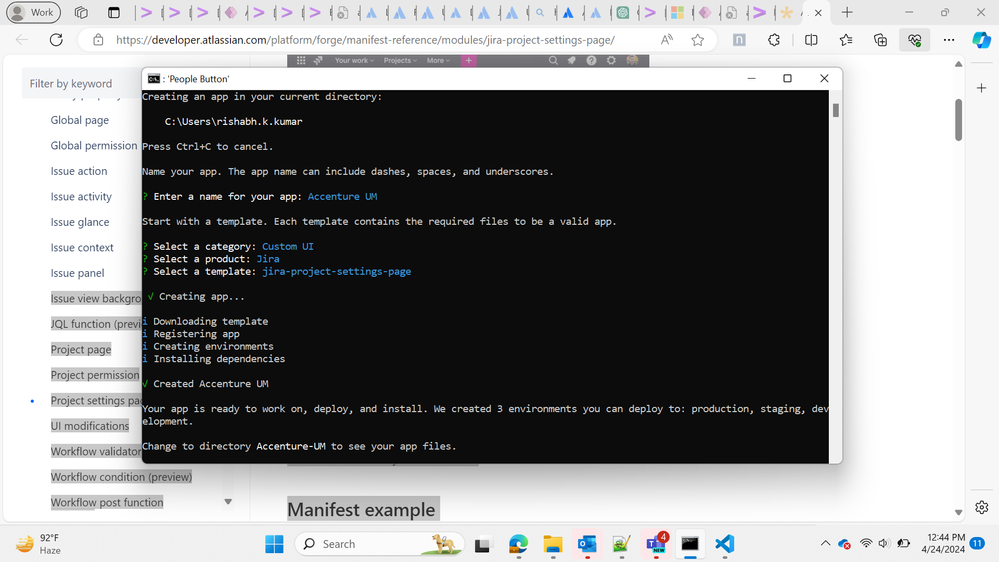The width and height of the screenshot is (999, 562).
Task: Open File Explorer from taskbar
Action: coord(552,544)
